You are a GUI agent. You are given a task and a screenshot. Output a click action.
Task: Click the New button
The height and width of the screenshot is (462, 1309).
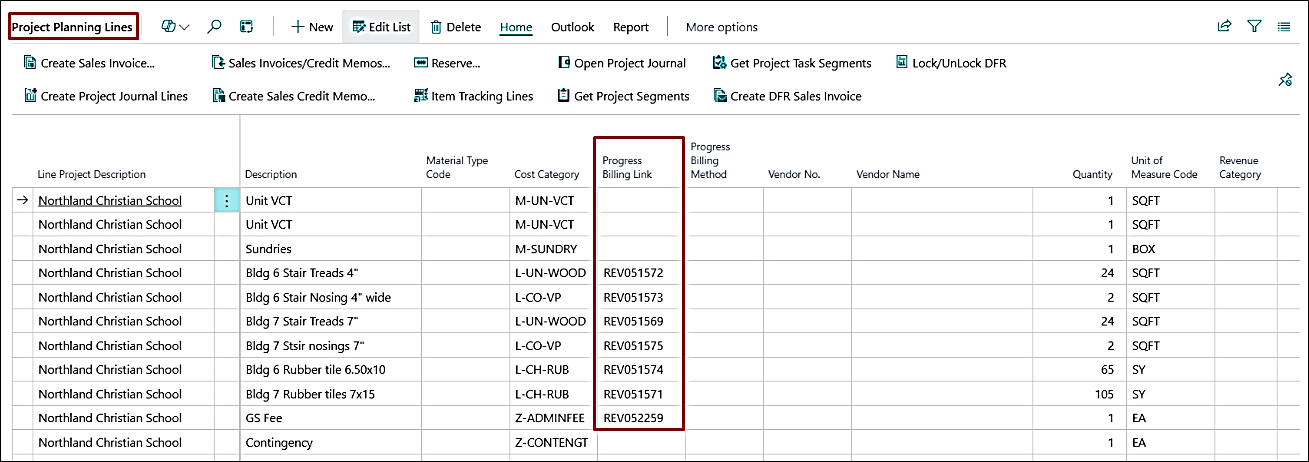(x=312, y=27)
